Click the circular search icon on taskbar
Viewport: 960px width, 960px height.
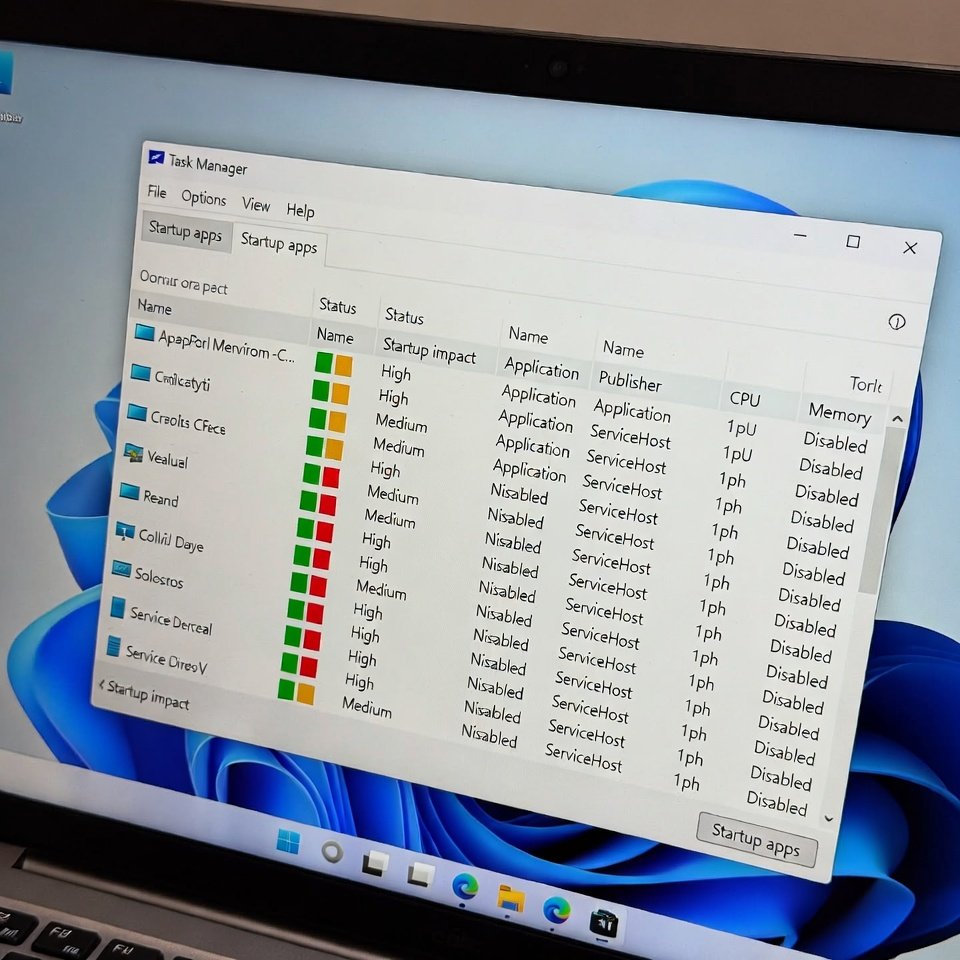332,852
